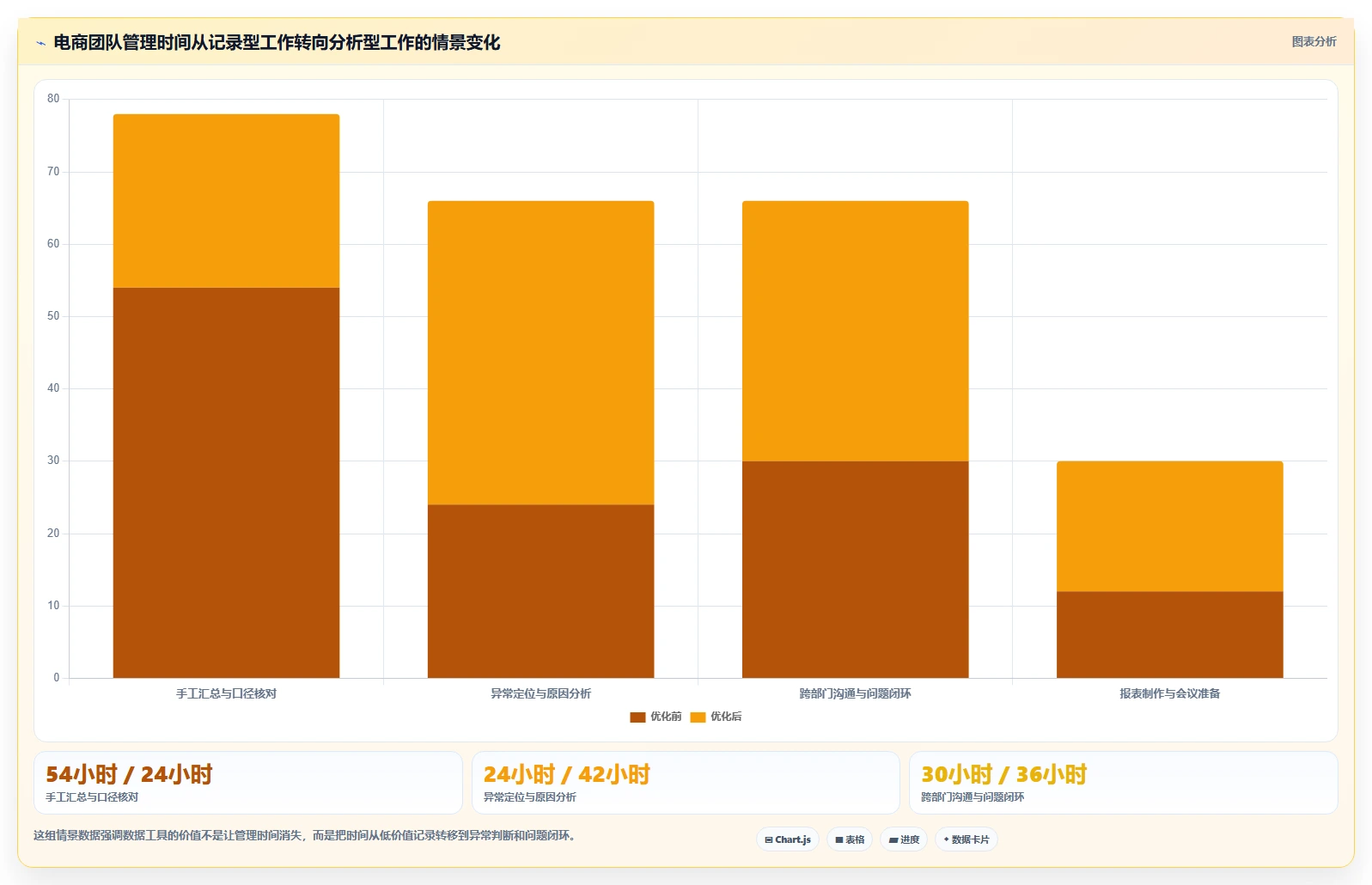
Task: Select the 表格 tag chip
Action: pos(850,839)
